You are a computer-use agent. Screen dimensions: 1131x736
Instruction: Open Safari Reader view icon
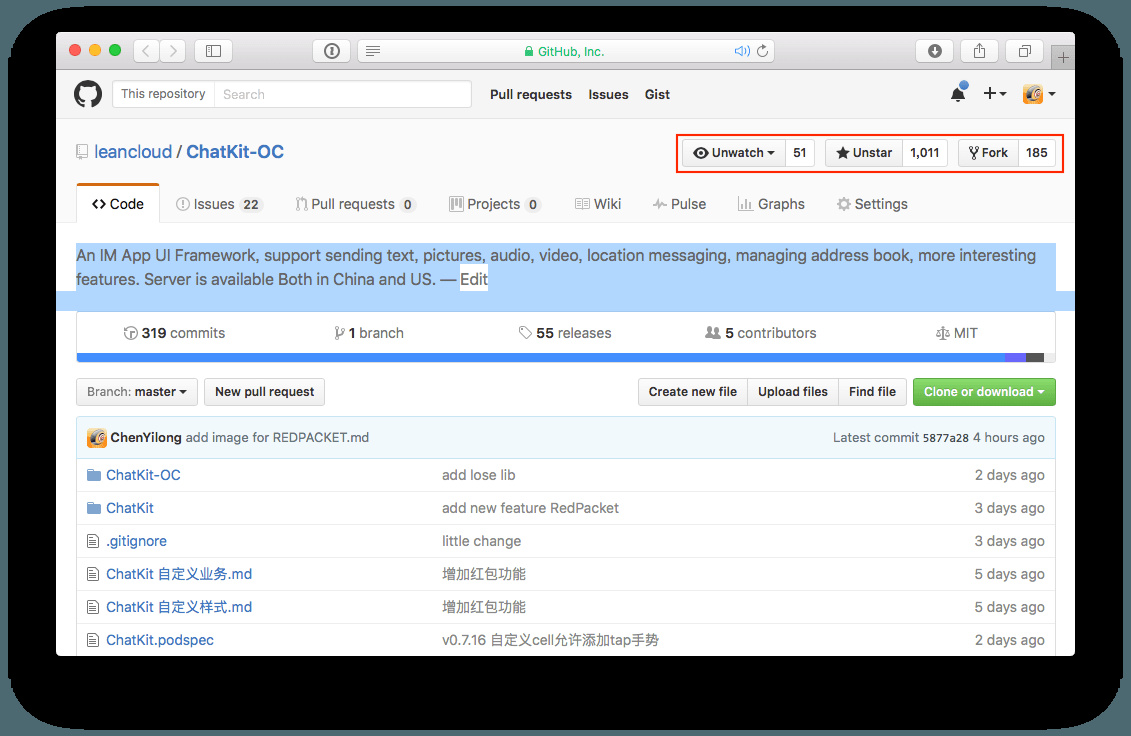point(373,51)
